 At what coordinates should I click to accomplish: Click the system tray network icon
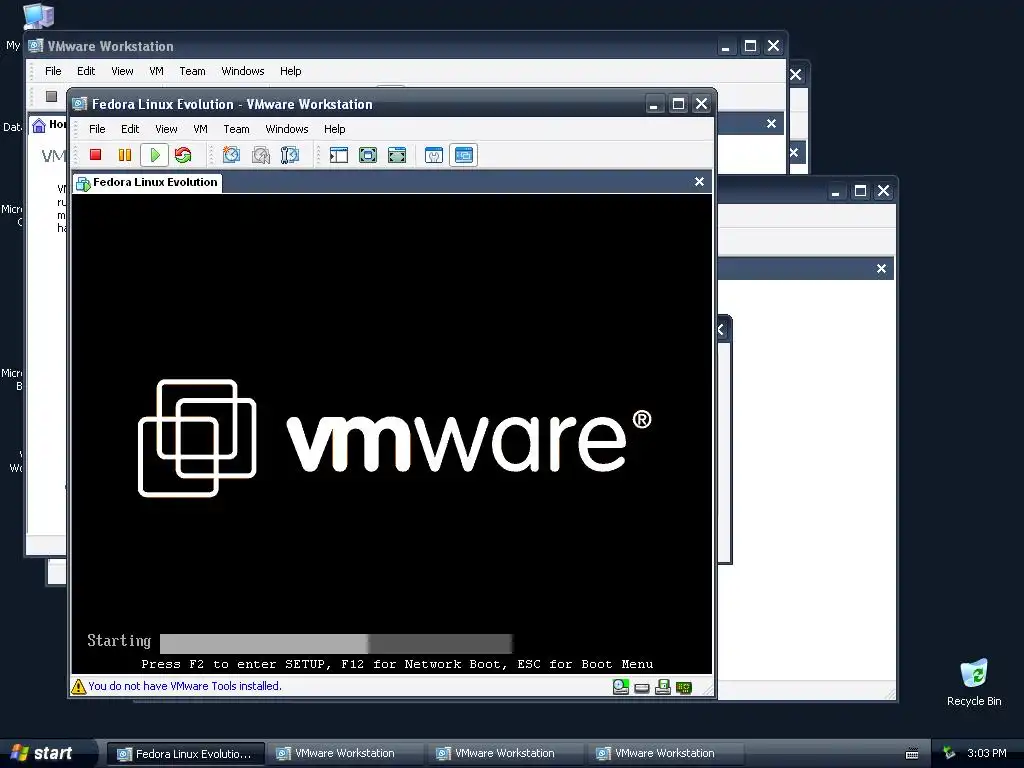pyautogui.click(x=950, y=753)
